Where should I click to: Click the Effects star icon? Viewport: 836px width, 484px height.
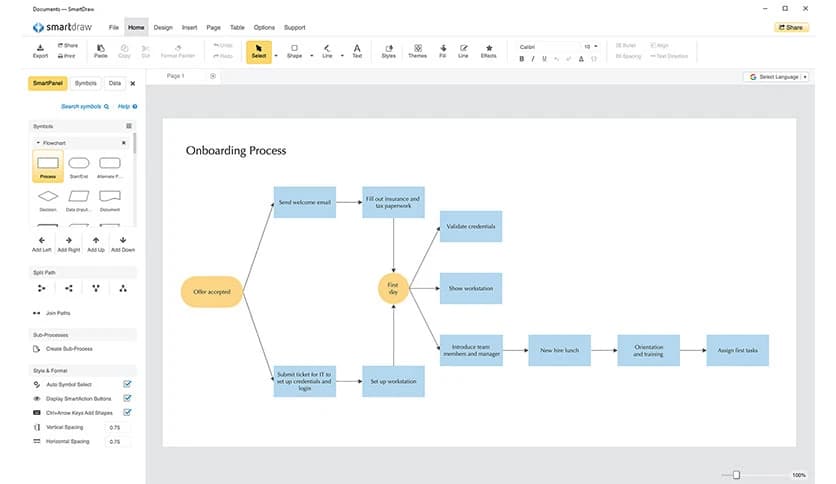(x=488, y=50)
